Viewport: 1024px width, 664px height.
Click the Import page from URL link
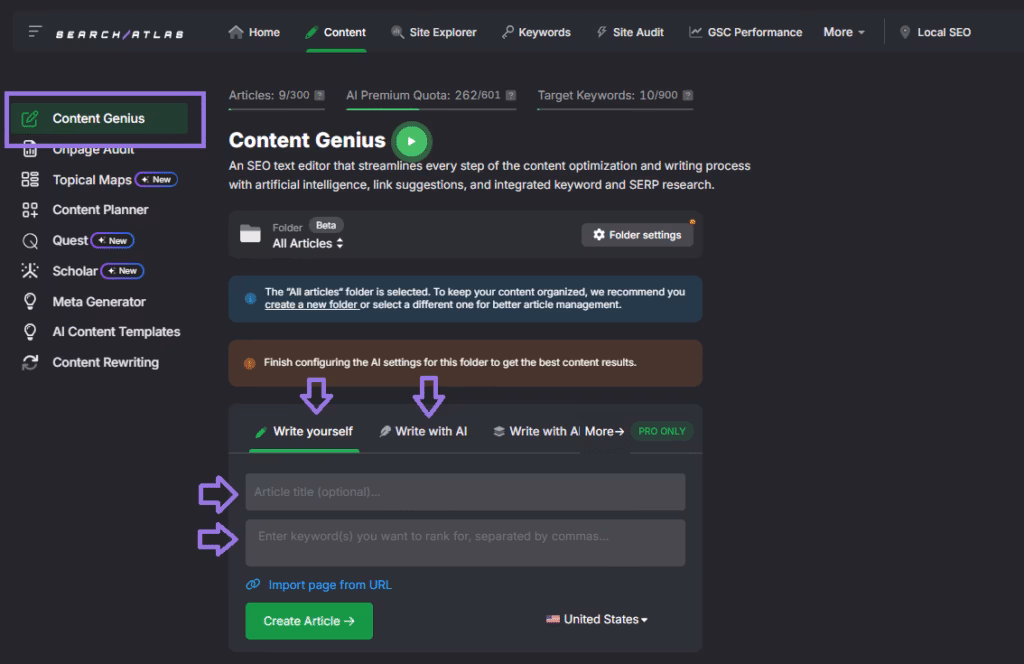(329, 585)
